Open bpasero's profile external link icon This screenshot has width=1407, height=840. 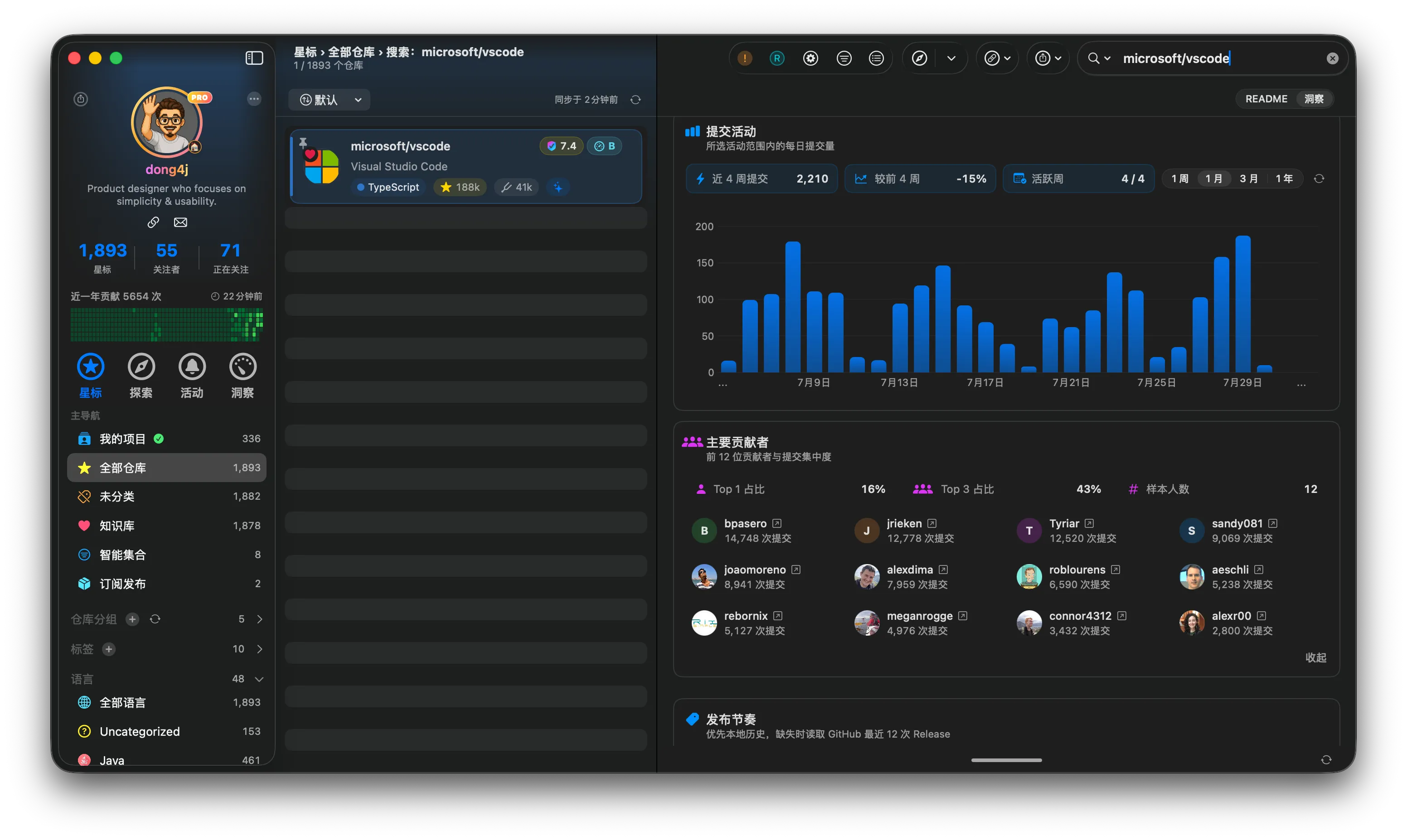click(777, 524)
